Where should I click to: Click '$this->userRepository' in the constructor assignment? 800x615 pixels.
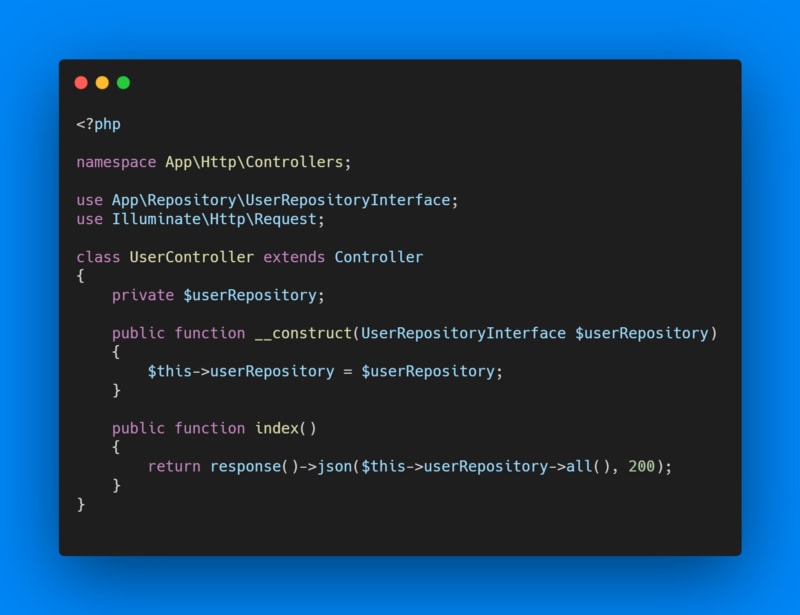click(x=241, y=372)
